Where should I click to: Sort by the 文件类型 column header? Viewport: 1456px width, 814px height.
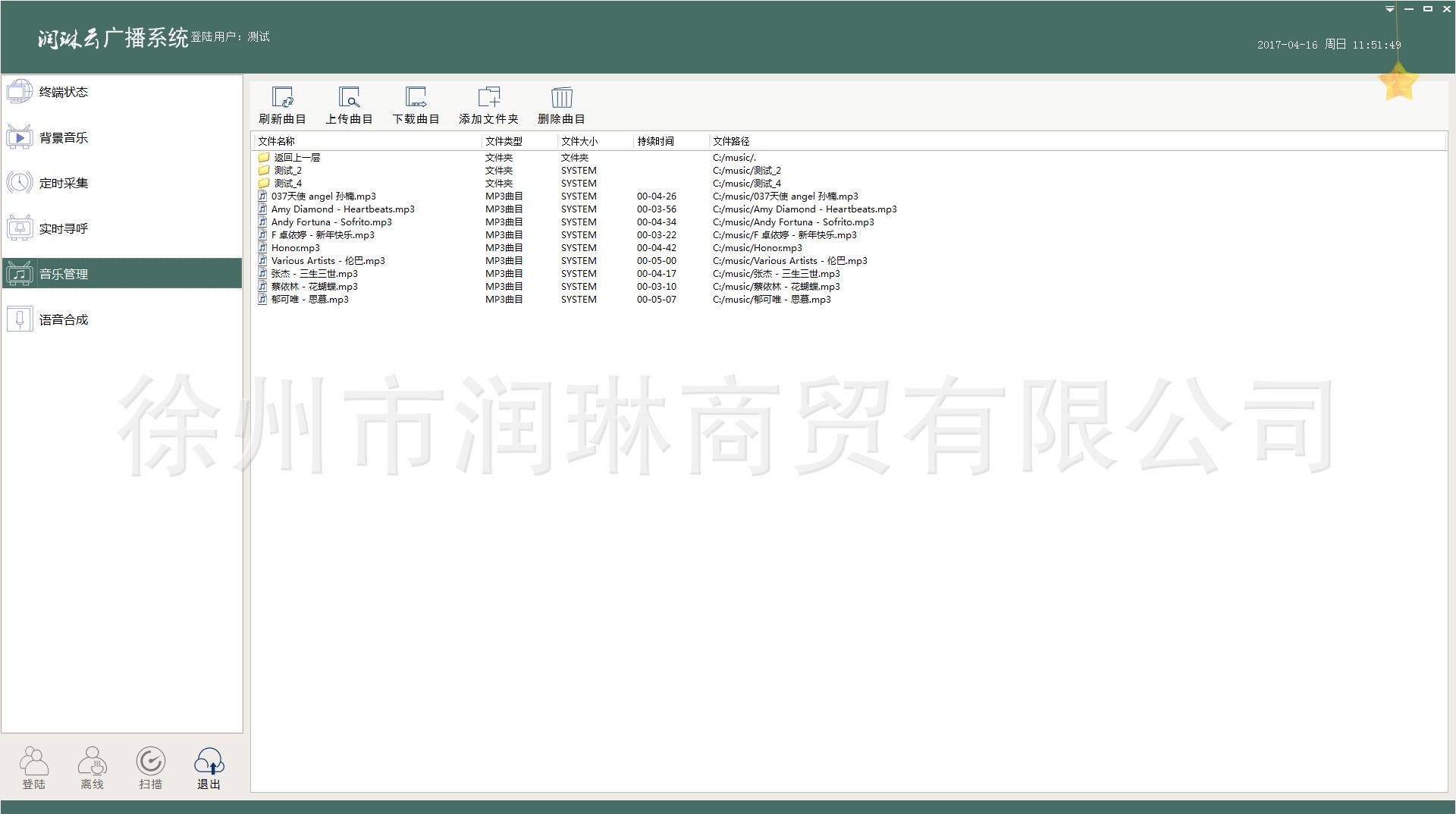(519, 141)
